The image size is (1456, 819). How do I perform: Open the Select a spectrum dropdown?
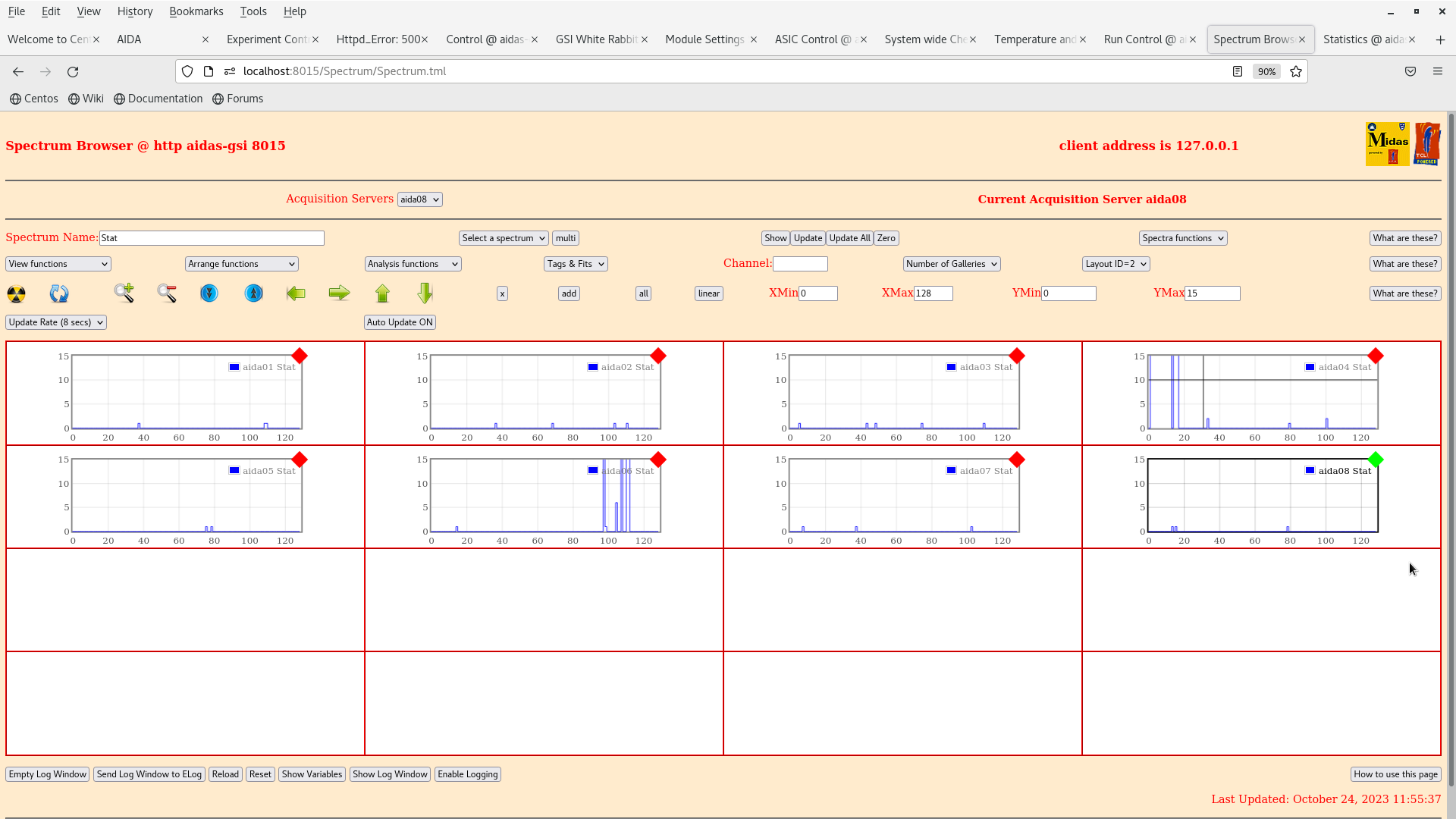[503, 237]
